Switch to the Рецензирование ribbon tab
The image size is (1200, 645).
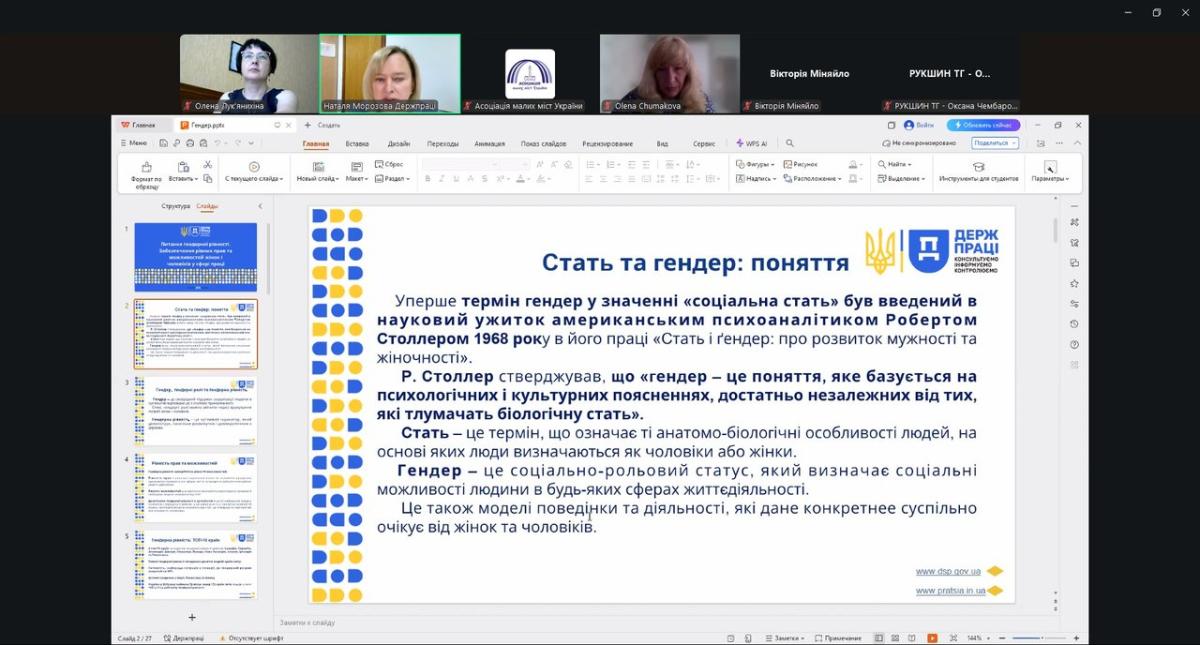pos(608,143)
